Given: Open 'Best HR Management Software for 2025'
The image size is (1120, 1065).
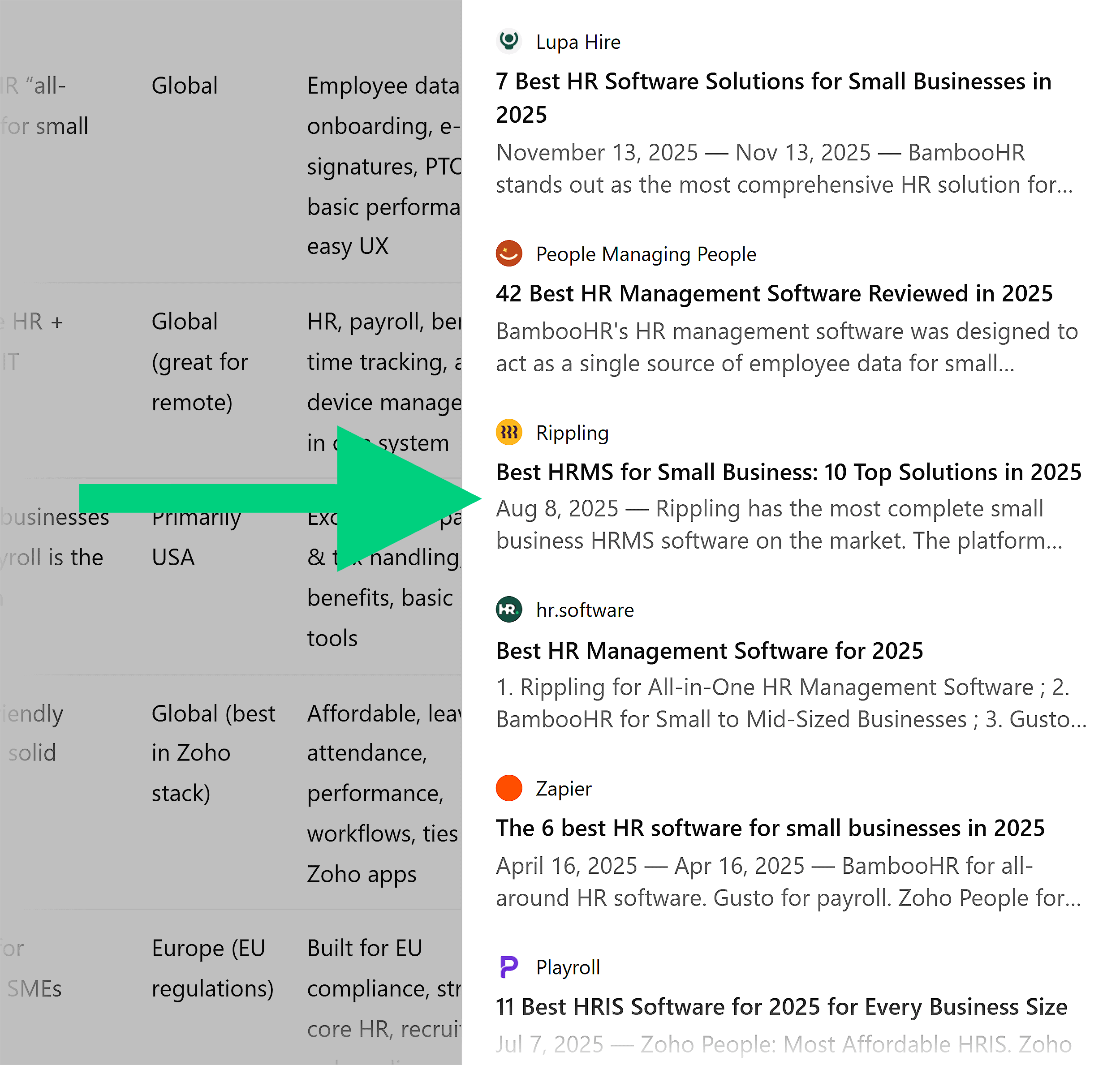Looking at the screenshot, I should tap(709, 651).
